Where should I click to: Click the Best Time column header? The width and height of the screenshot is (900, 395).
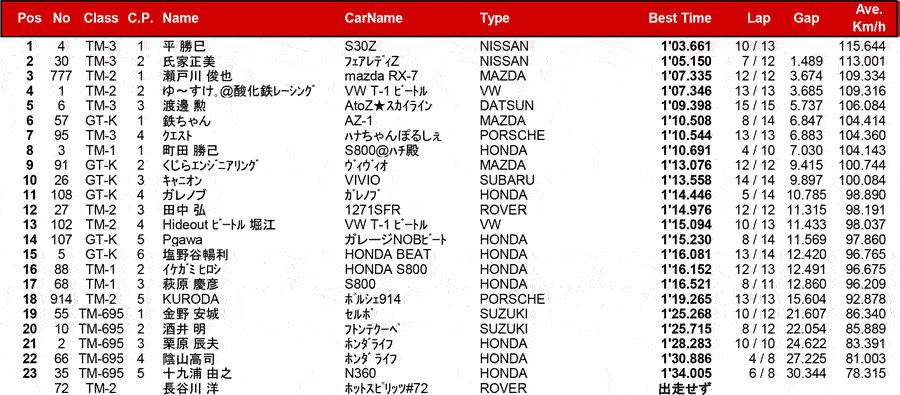tap(680, 18)
